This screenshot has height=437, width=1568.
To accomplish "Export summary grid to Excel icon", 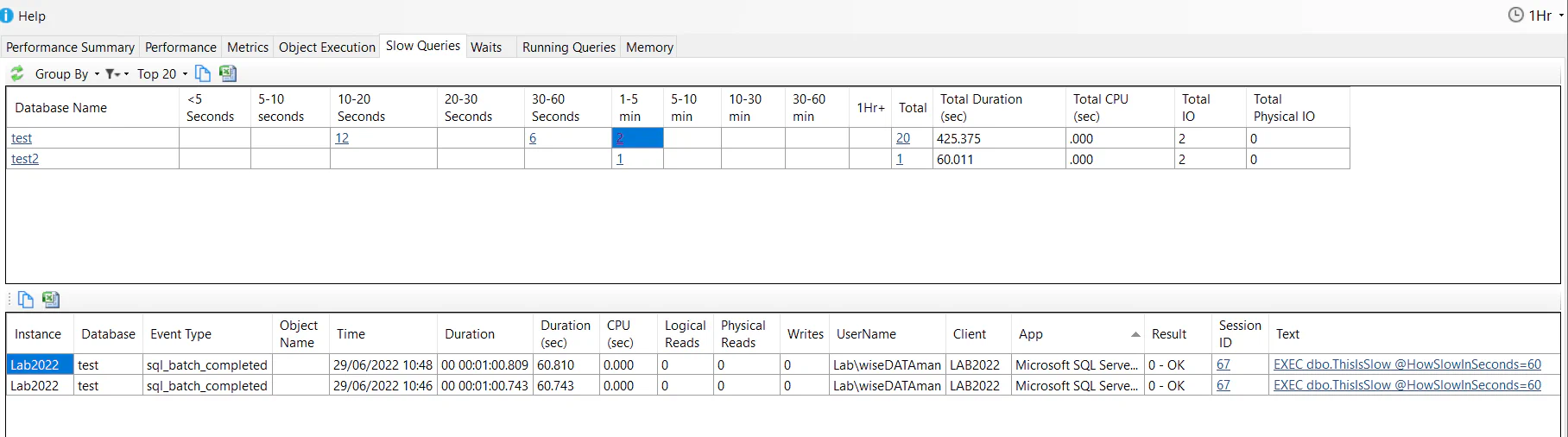I will [228, 73].
